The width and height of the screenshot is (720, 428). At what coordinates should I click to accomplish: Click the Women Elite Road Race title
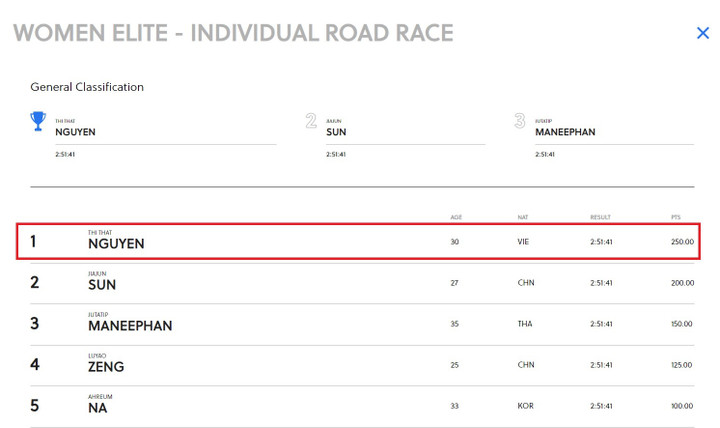pyautogui.click(x=233, y=33)
